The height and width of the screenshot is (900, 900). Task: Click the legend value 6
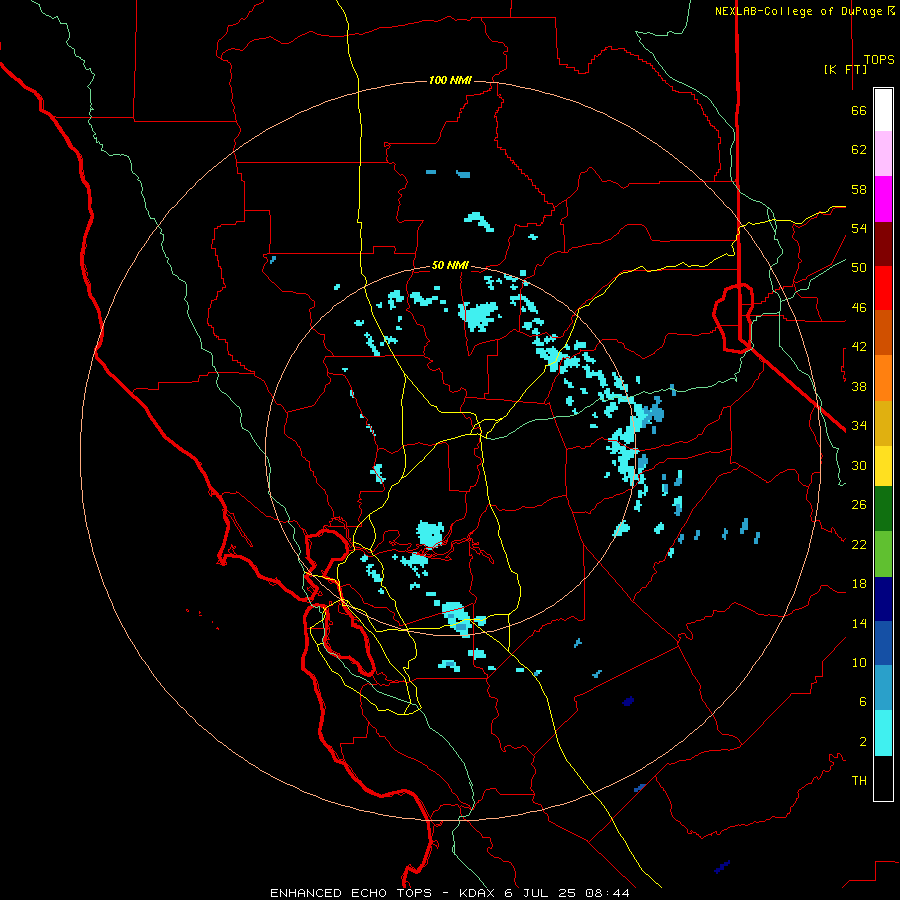(863, 702)
